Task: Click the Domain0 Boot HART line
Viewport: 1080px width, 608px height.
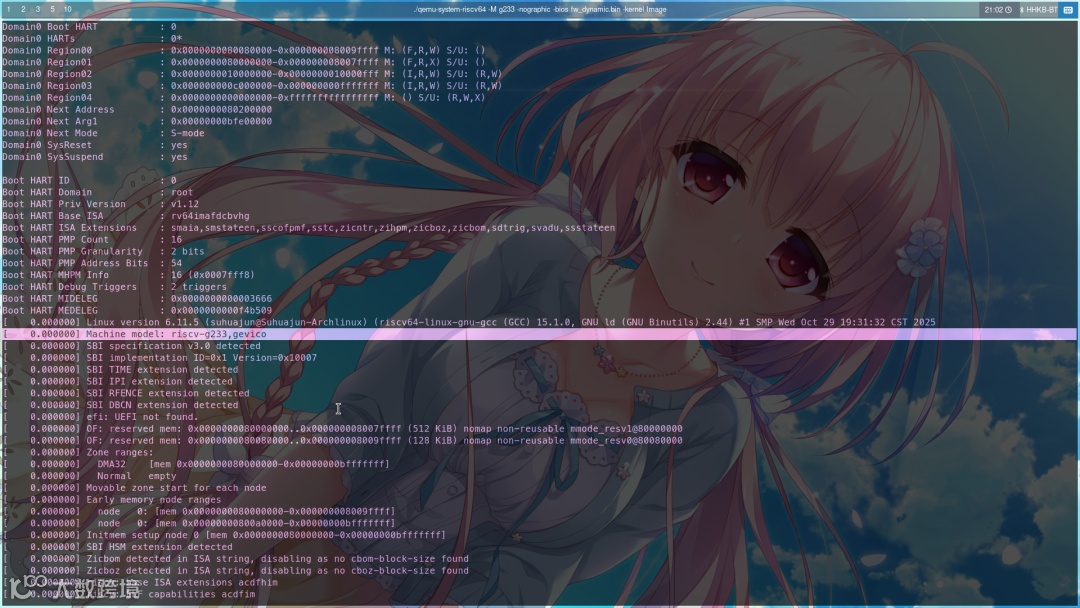Action: (90, 27)
